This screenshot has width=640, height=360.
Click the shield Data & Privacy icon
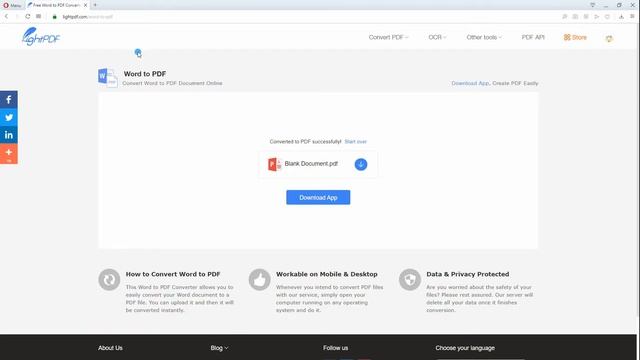409,280
